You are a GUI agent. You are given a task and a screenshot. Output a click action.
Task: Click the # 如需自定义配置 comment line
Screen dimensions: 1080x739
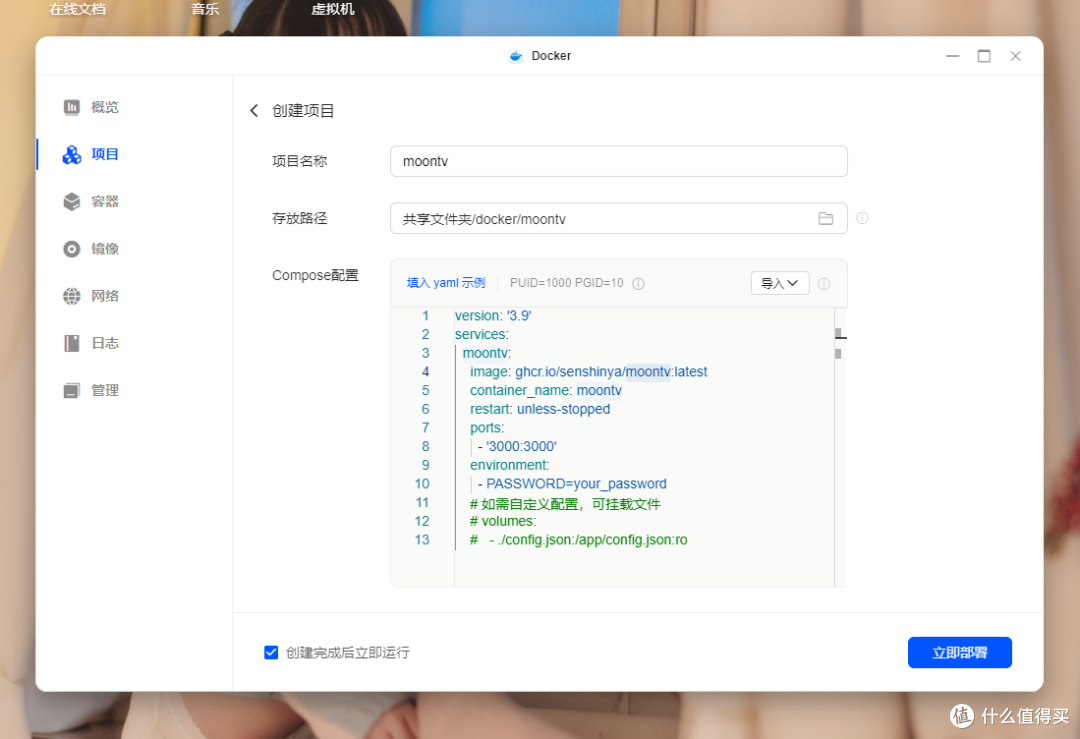(x=565, y=503)
